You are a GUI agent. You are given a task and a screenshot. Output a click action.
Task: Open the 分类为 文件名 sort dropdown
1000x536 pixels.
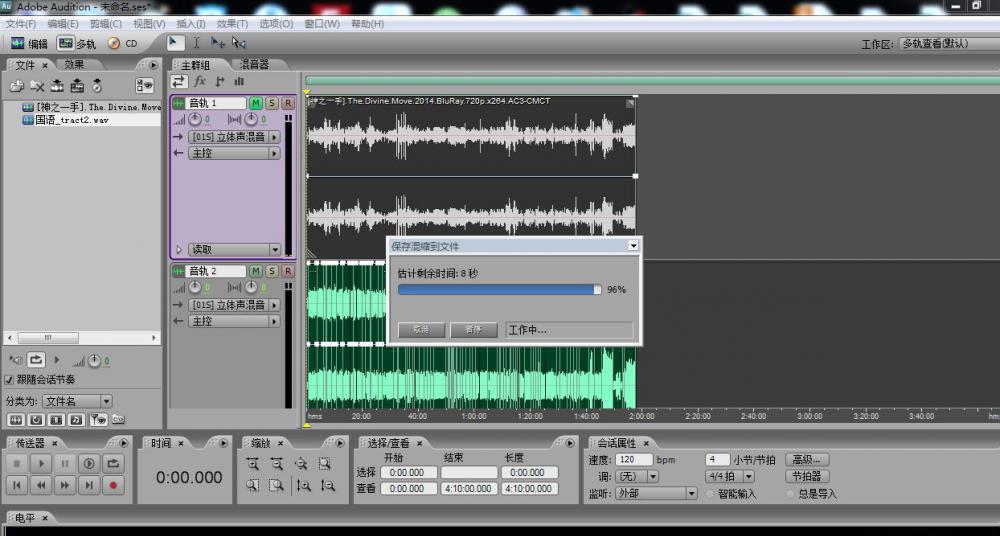(77, 401)
